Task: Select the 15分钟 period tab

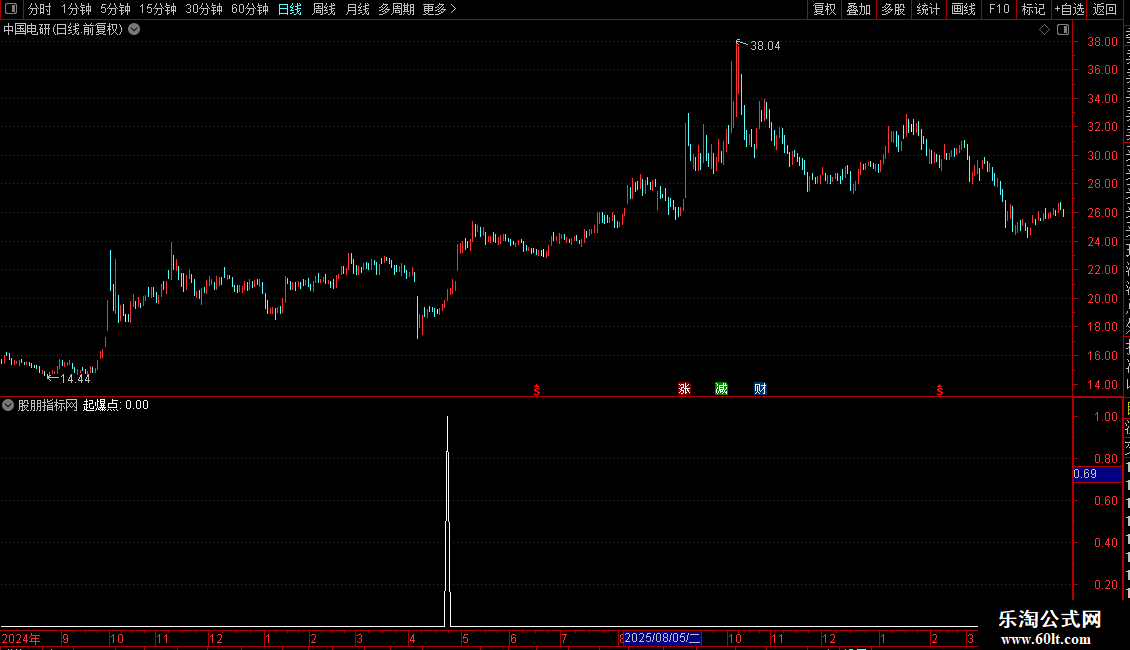Action: coord(157,9)
